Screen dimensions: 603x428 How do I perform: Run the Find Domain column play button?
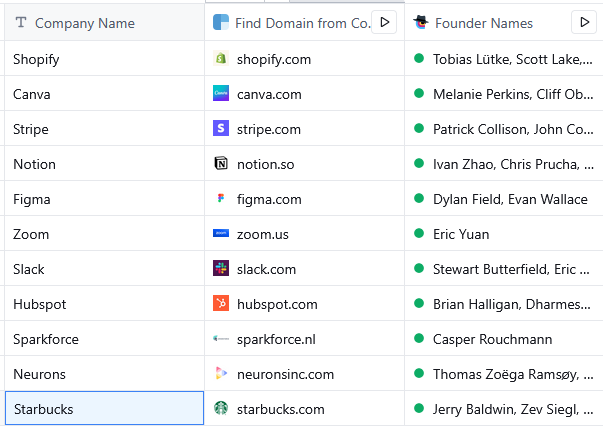pos(384,22)
